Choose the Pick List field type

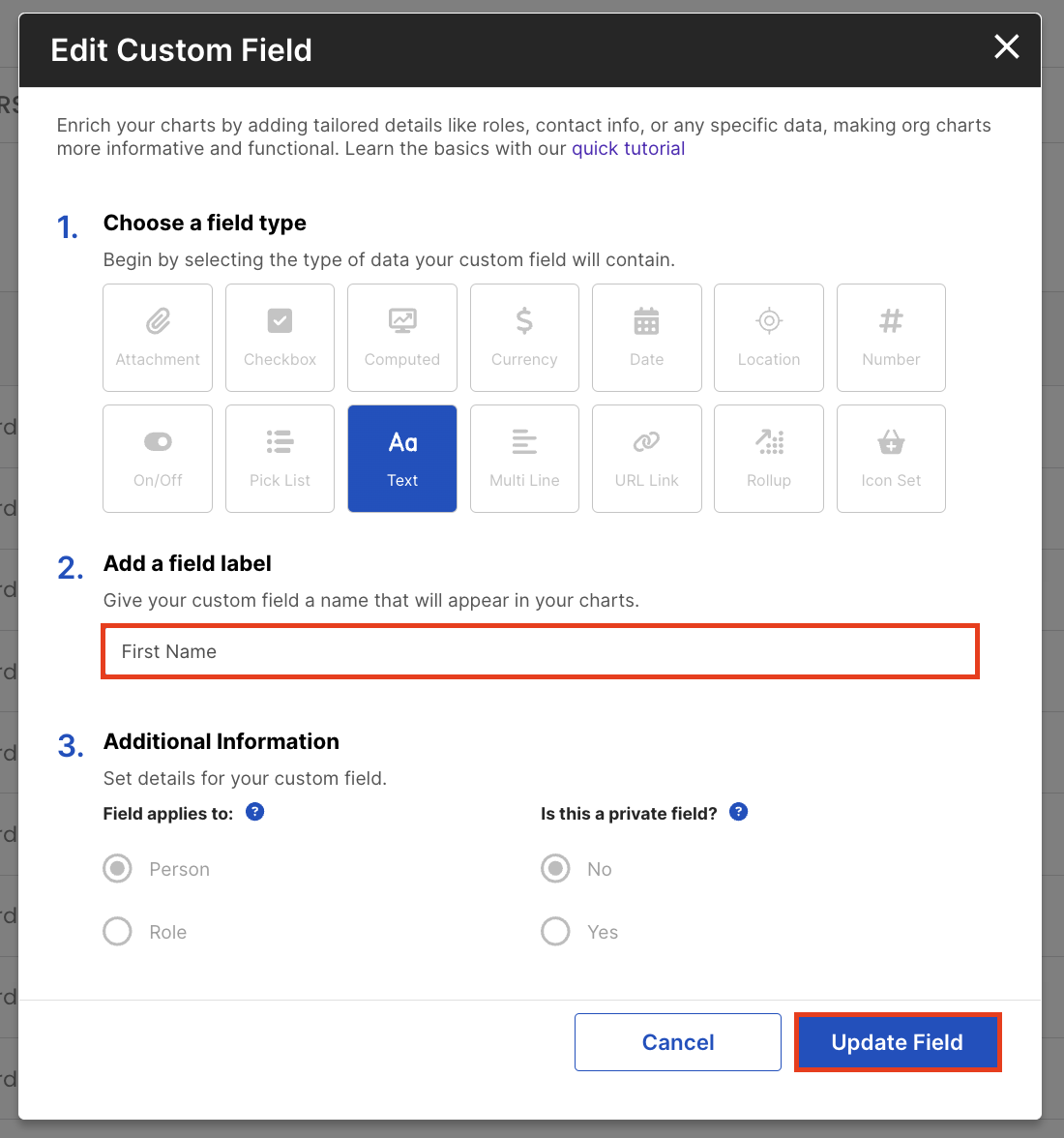click(x=280, y=458)
